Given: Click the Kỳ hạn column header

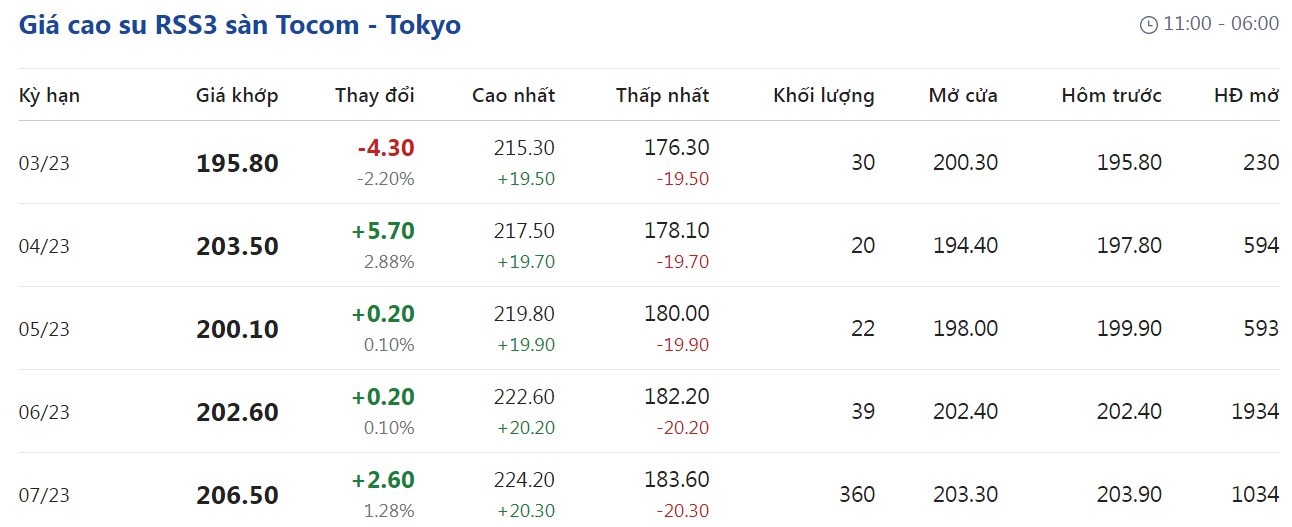Looking at the screenshot, I should pyautogui.click(x=49, y=96).
